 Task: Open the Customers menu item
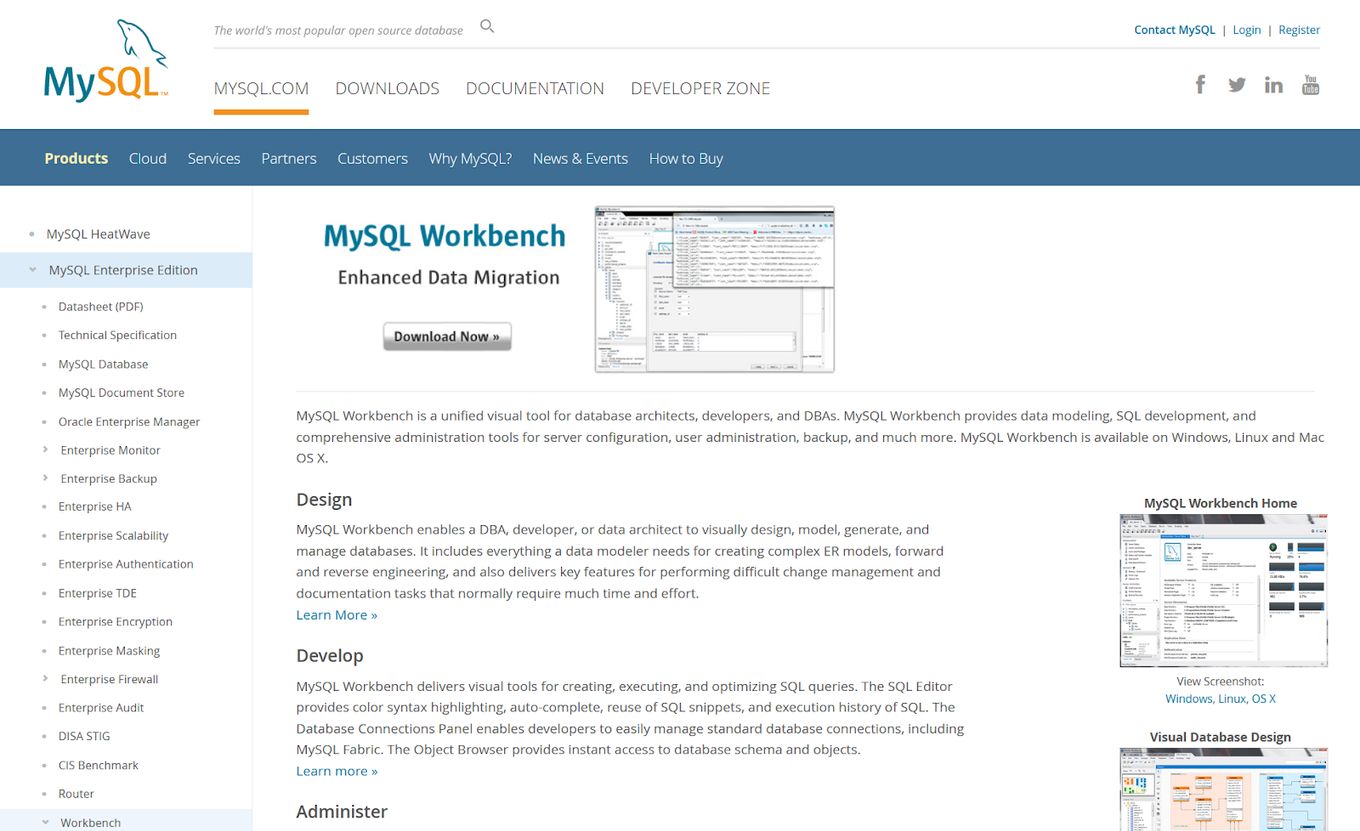click(372, 158)
